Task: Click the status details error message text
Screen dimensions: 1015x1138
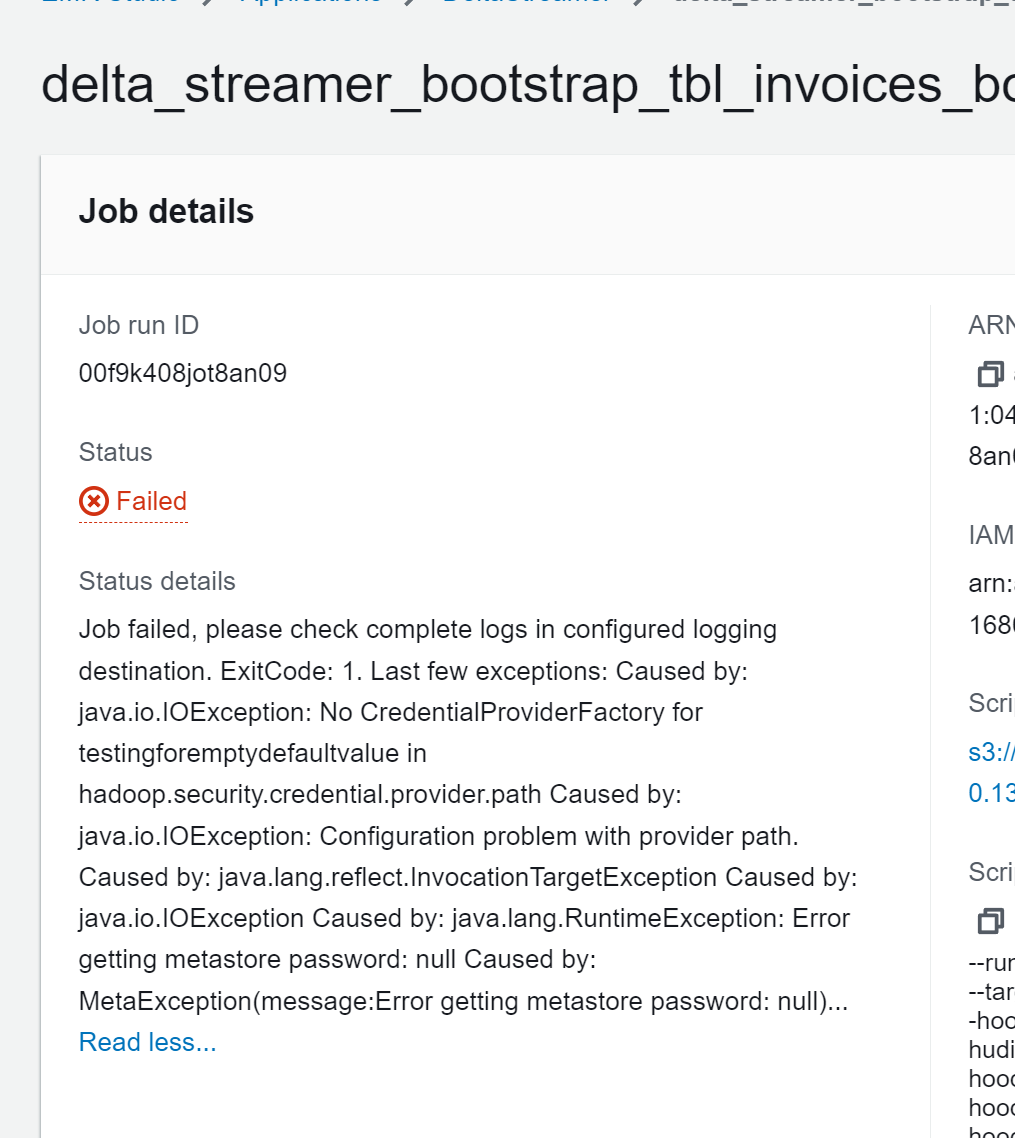Action: (468, 815)
